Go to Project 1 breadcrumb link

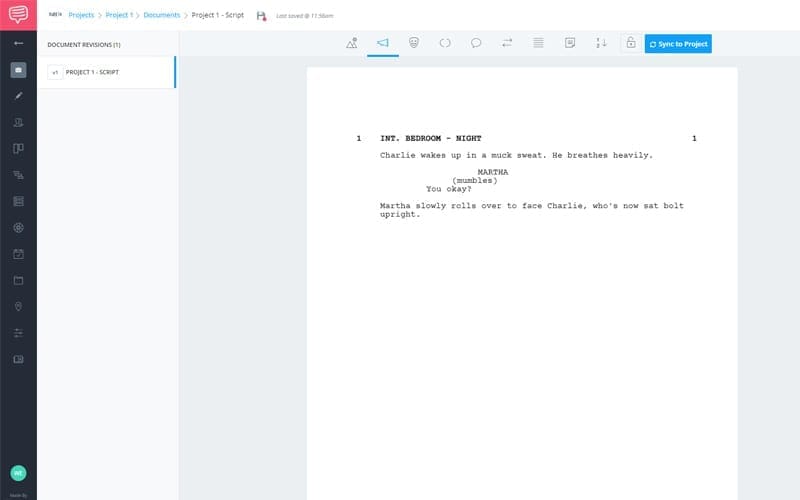pos(118,15)
